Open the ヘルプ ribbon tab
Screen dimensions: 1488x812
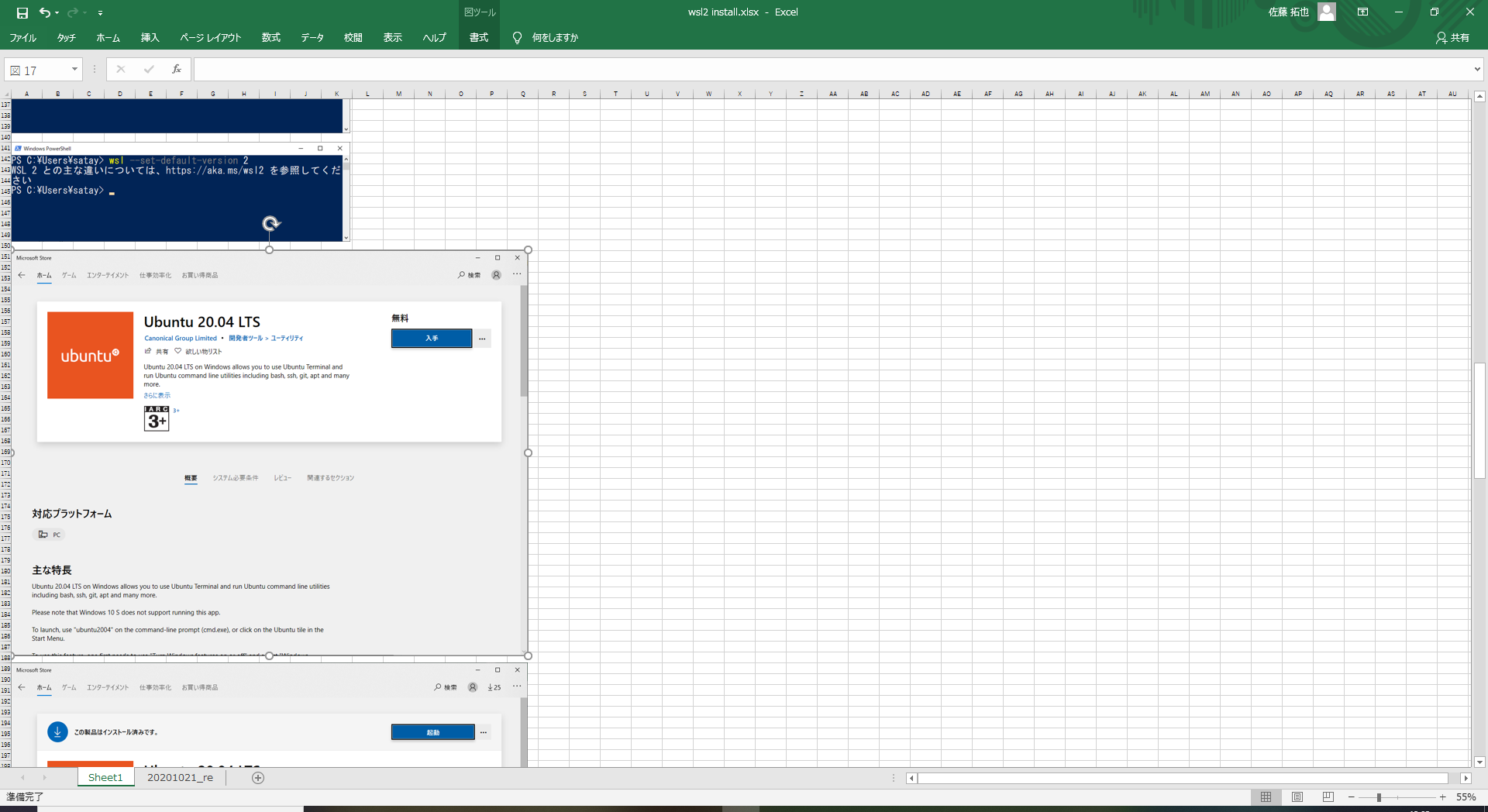pyautogui.click(x=434, y=37)
